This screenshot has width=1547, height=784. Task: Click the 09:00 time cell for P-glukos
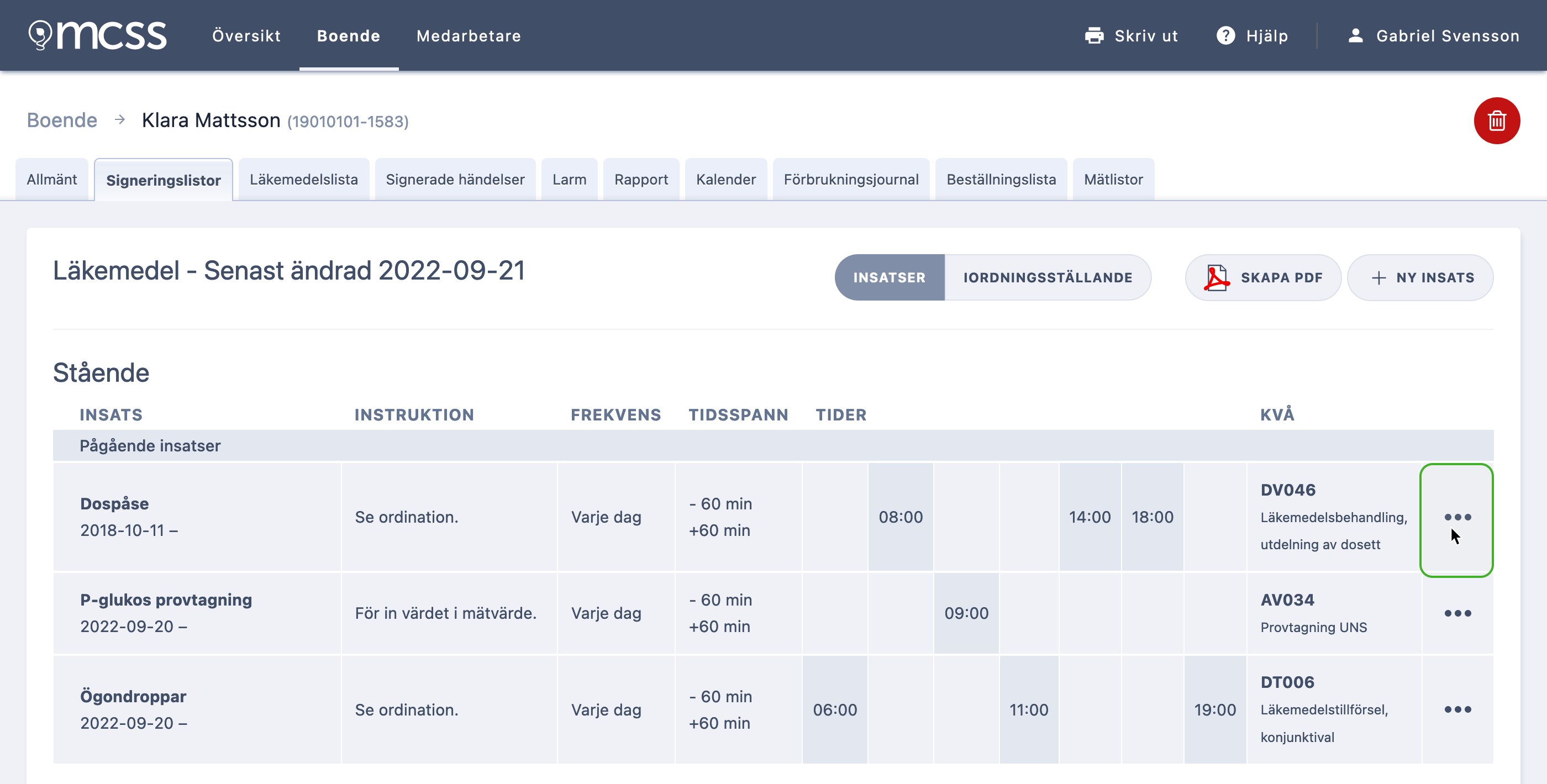coord(966,613)
